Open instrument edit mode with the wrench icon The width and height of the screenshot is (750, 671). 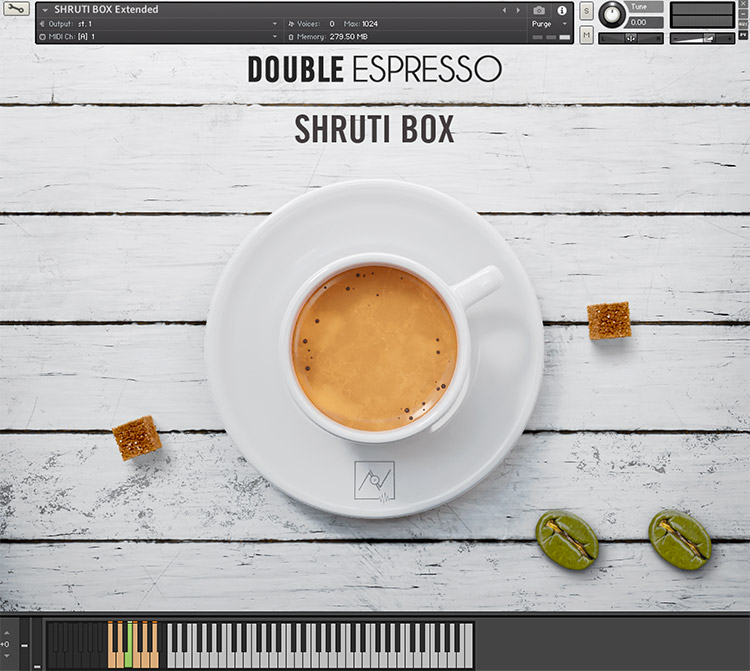[16, 9]
